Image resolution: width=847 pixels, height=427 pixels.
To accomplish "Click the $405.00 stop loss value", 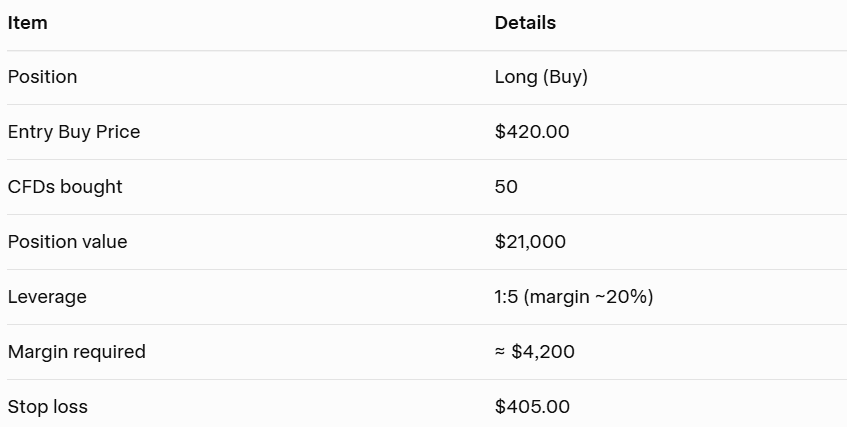I will coord(532,407).
